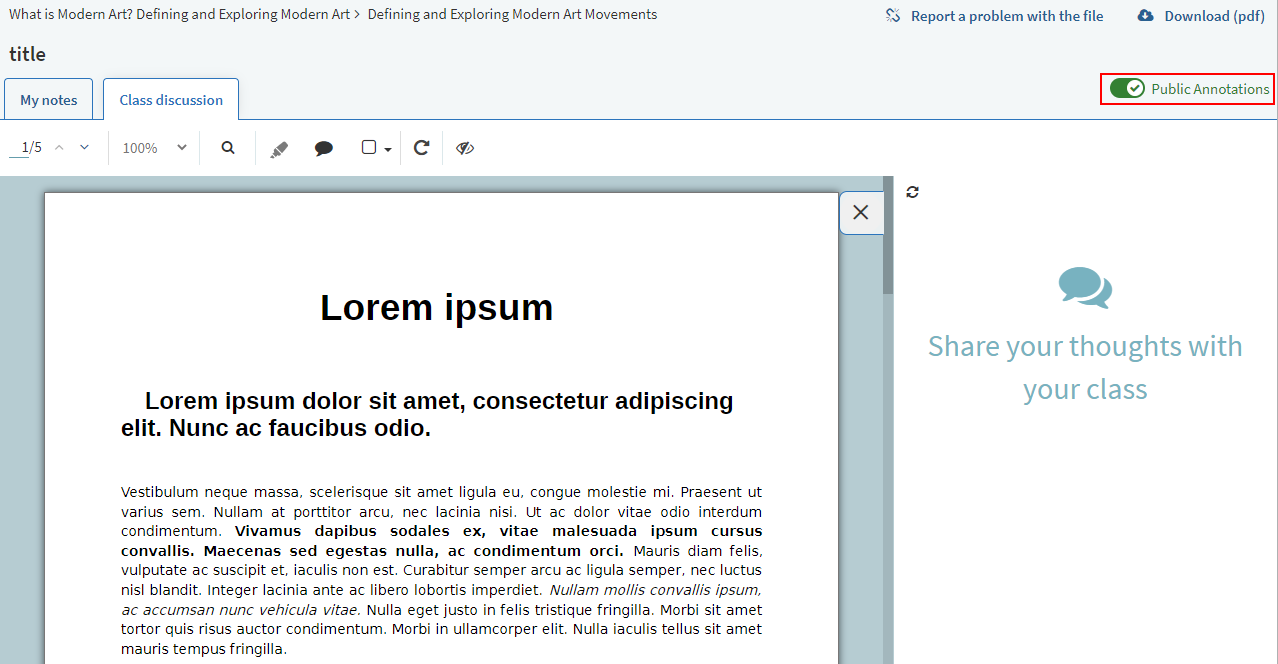Switch to the My notes tab

pos(49,100)
